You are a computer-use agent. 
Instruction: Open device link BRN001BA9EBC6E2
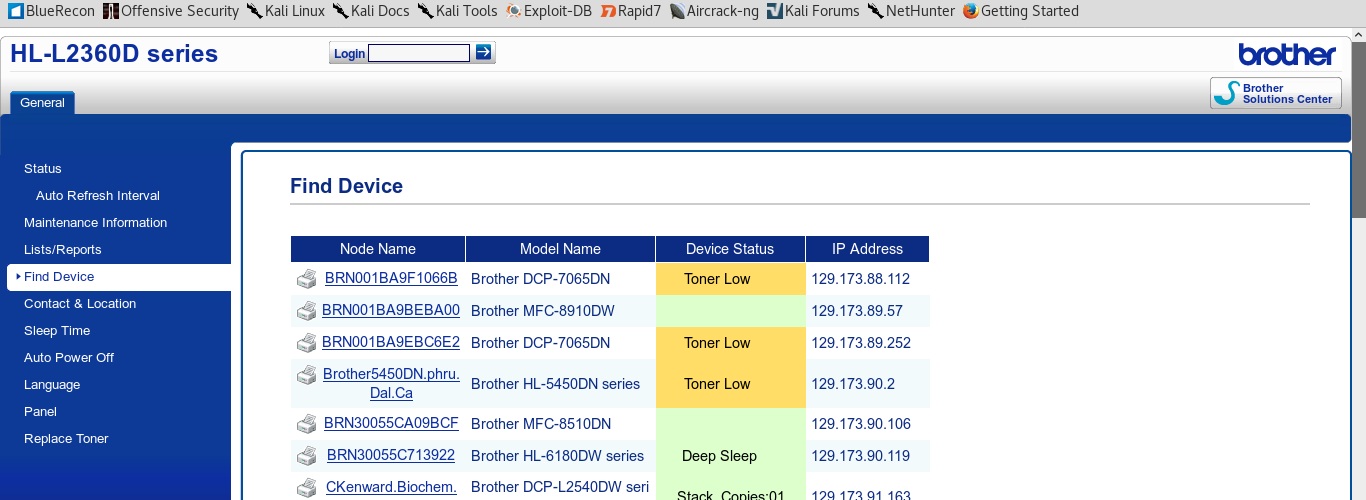pyautogui.click(x=391, y=342)
